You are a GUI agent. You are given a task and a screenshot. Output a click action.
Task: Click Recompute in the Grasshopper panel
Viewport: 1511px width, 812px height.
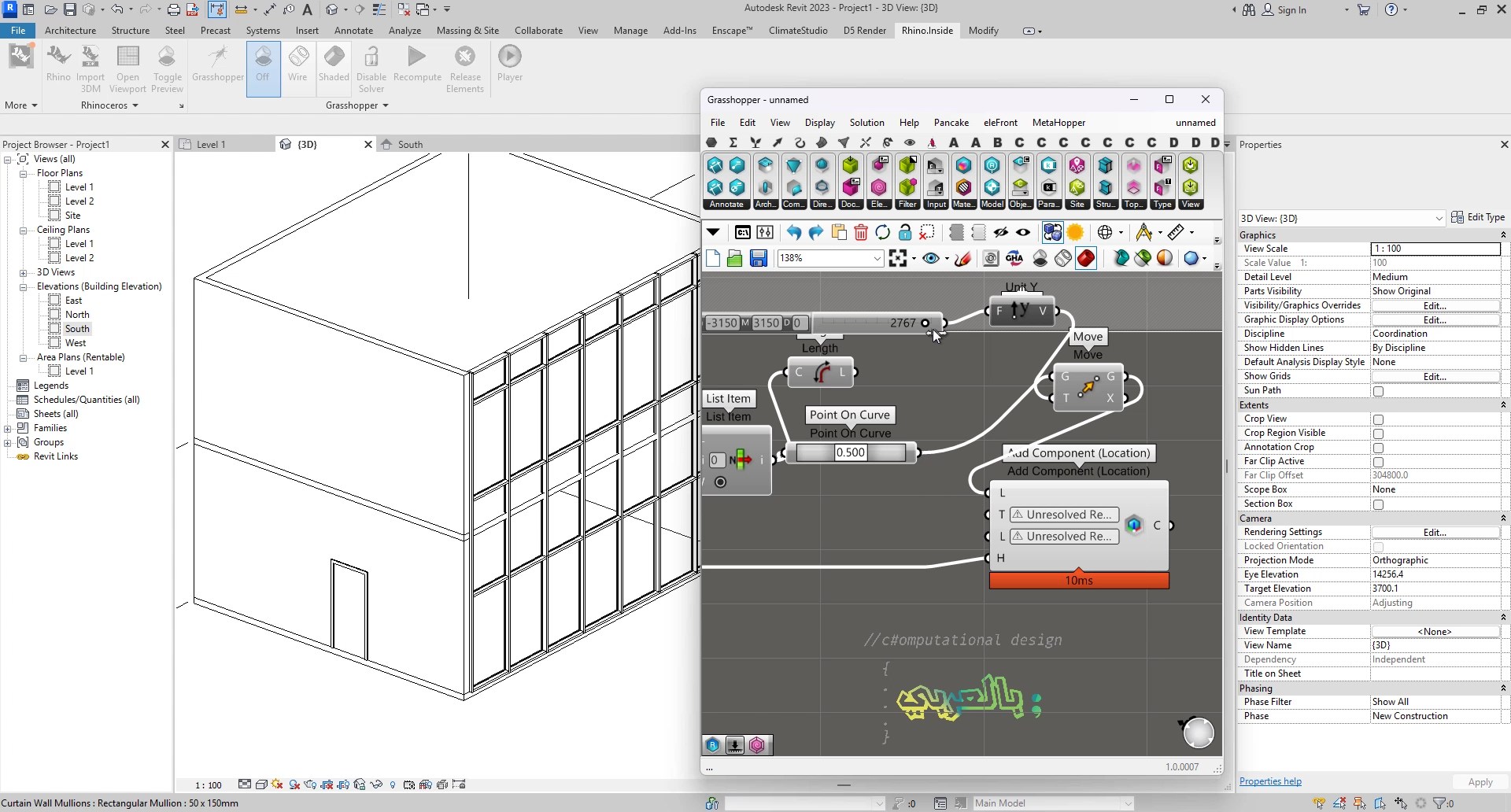tap(417, 65)
